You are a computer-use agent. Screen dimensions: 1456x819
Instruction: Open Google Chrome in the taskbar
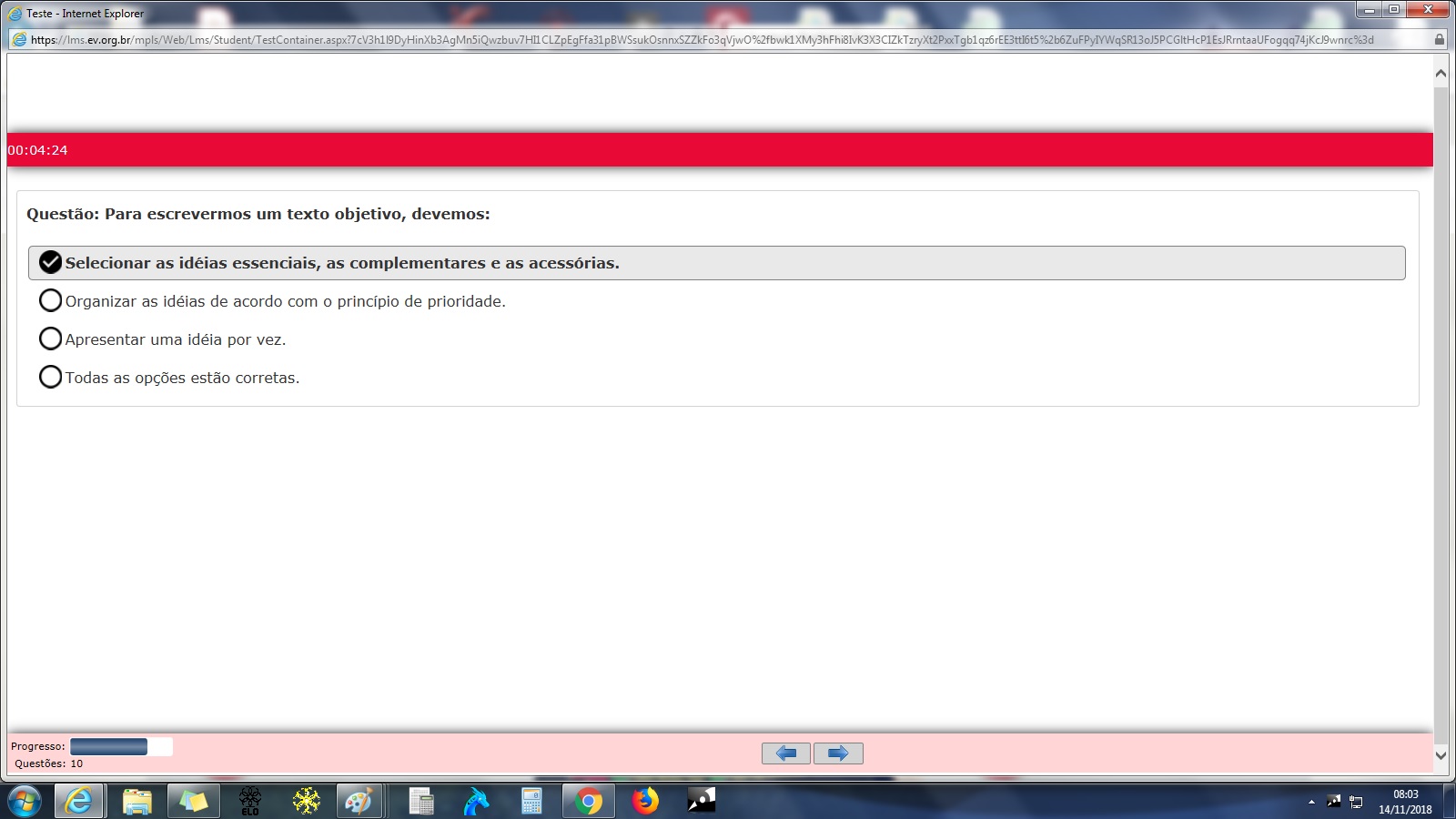coord(589,802)
